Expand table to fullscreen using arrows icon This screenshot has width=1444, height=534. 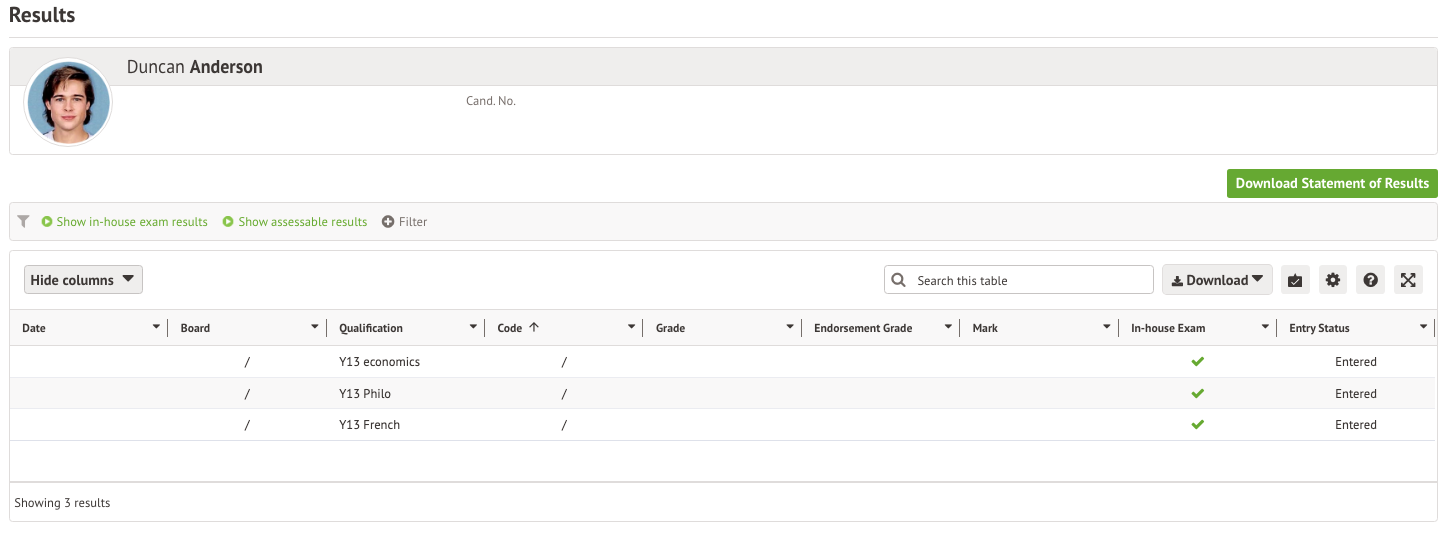(x=1408, y=281)
